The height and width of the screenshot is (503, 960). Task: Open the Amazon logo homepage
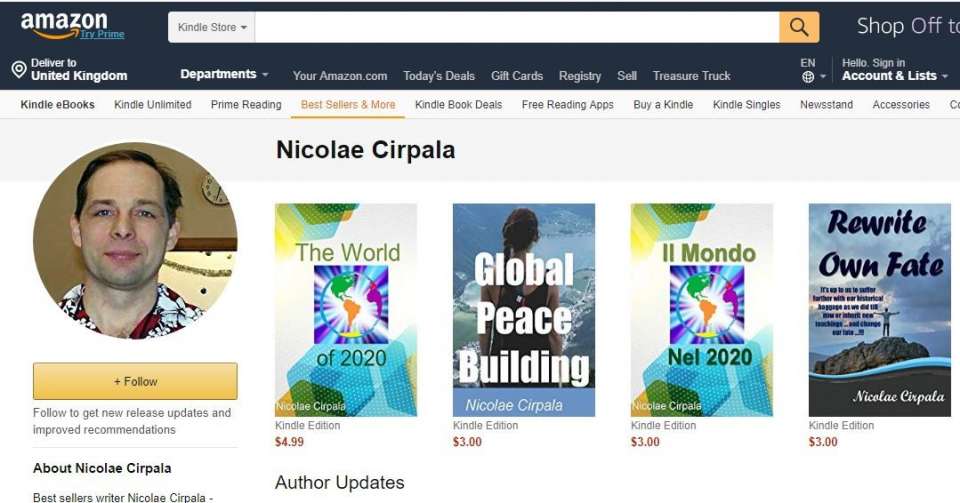[x=64, y=24]
